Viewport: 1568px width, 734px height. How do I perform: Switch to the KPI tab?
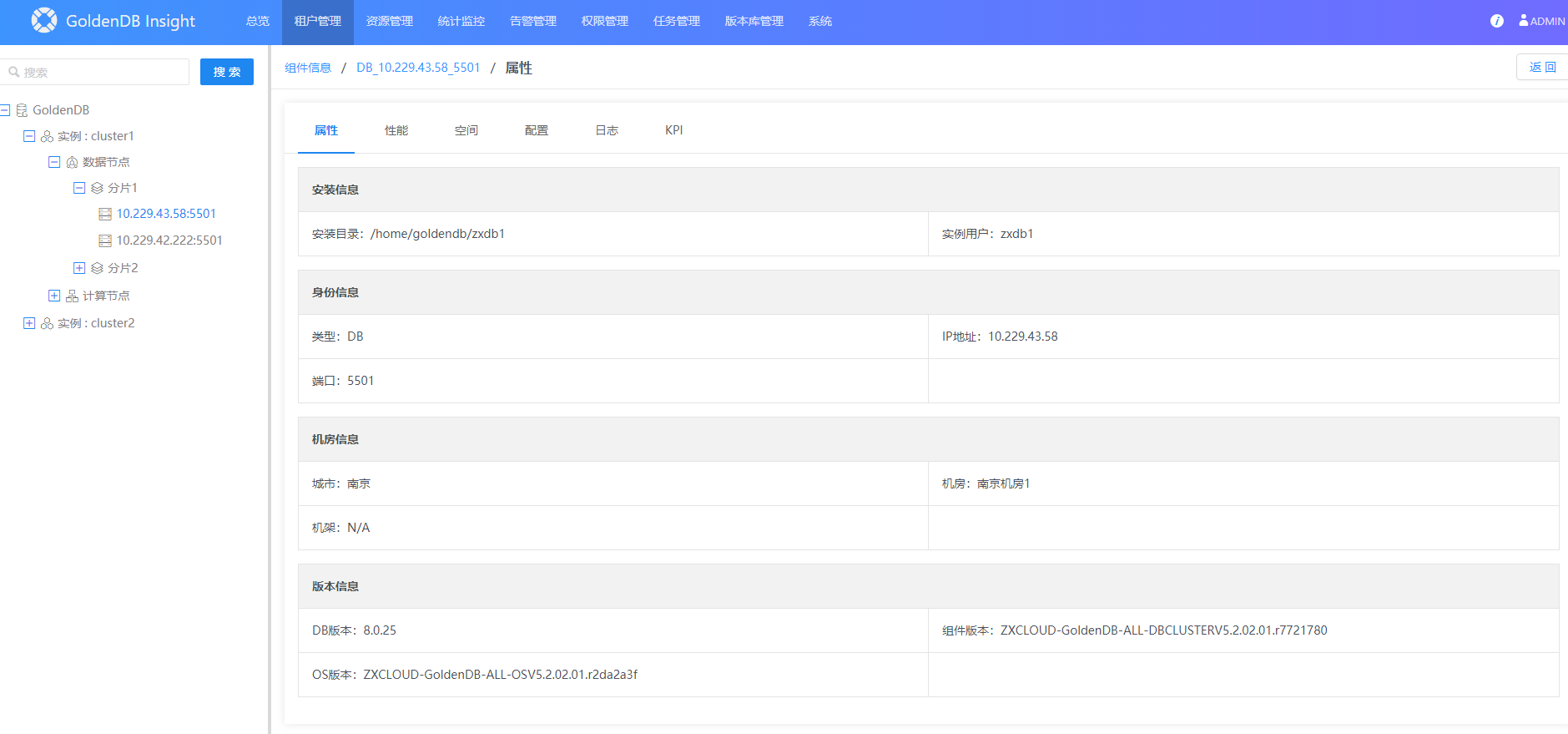[674, 130]
